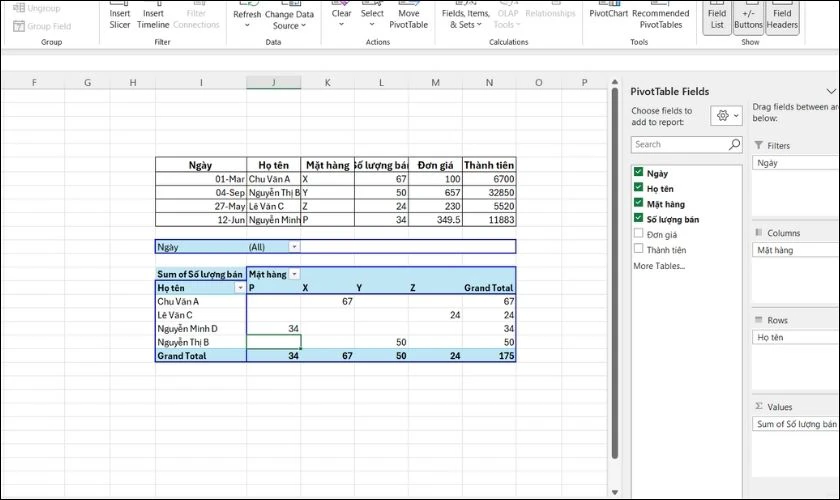Open the Ngày (All) filter dropdown

pos(294,247)
